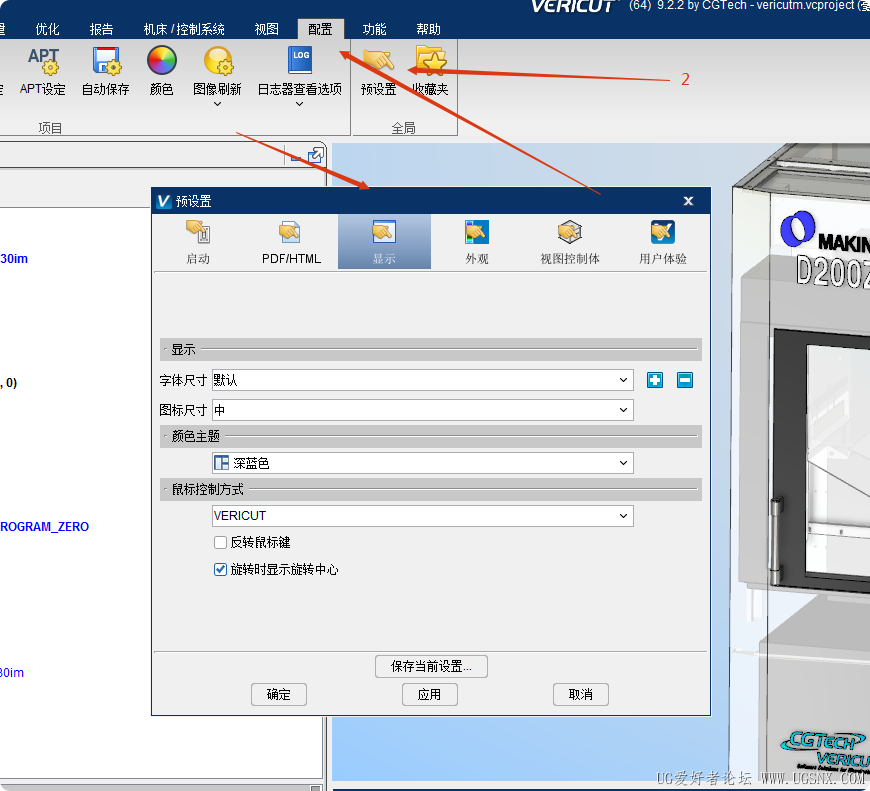Open the 字体尺寸 dropdown
This screenshot has height=791, width=870.
(423, 380)
